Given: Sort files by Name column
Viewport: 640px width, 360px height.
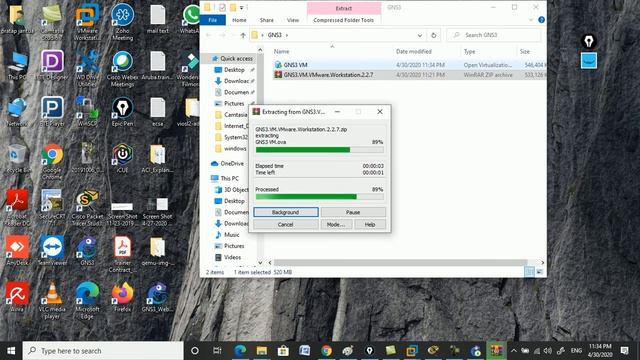Looking at the screenshot, I should pos(281,51).
